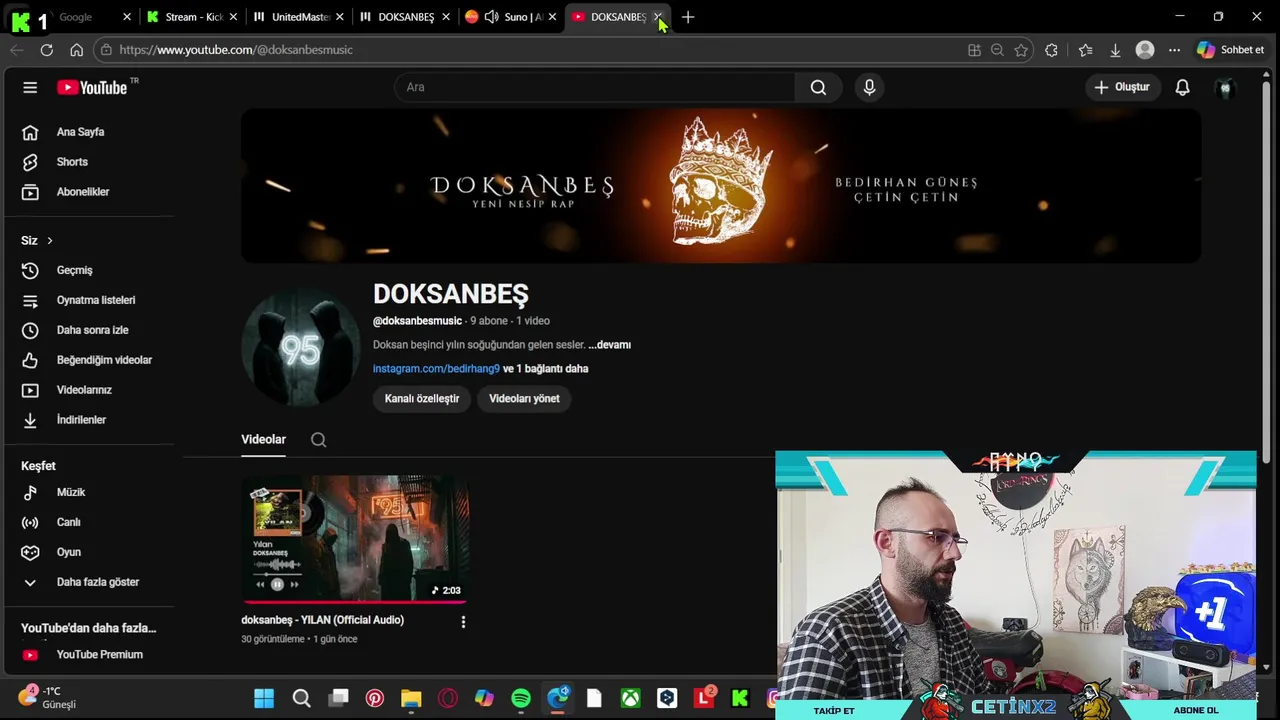Search within channel videos icon
1280x720 pixels.
pos(318,440)
